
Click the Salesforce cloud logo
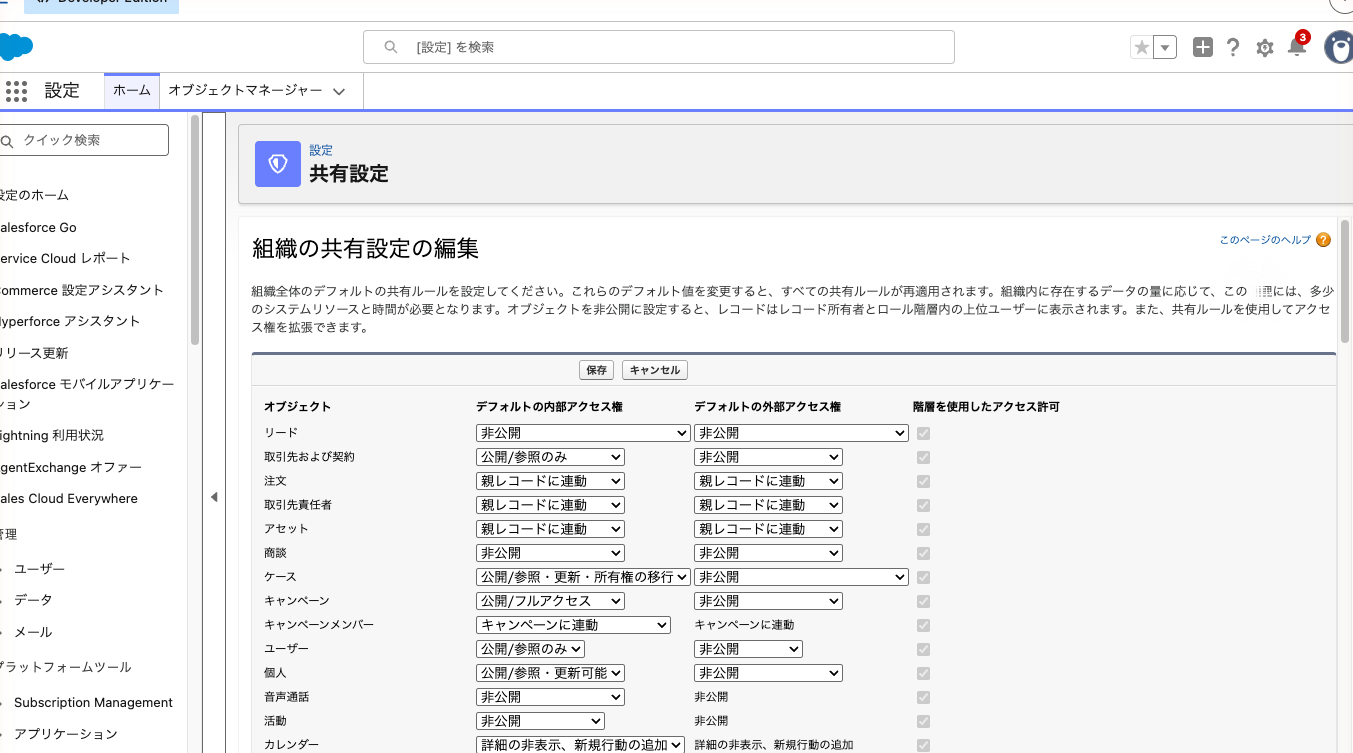pos(16,47)
